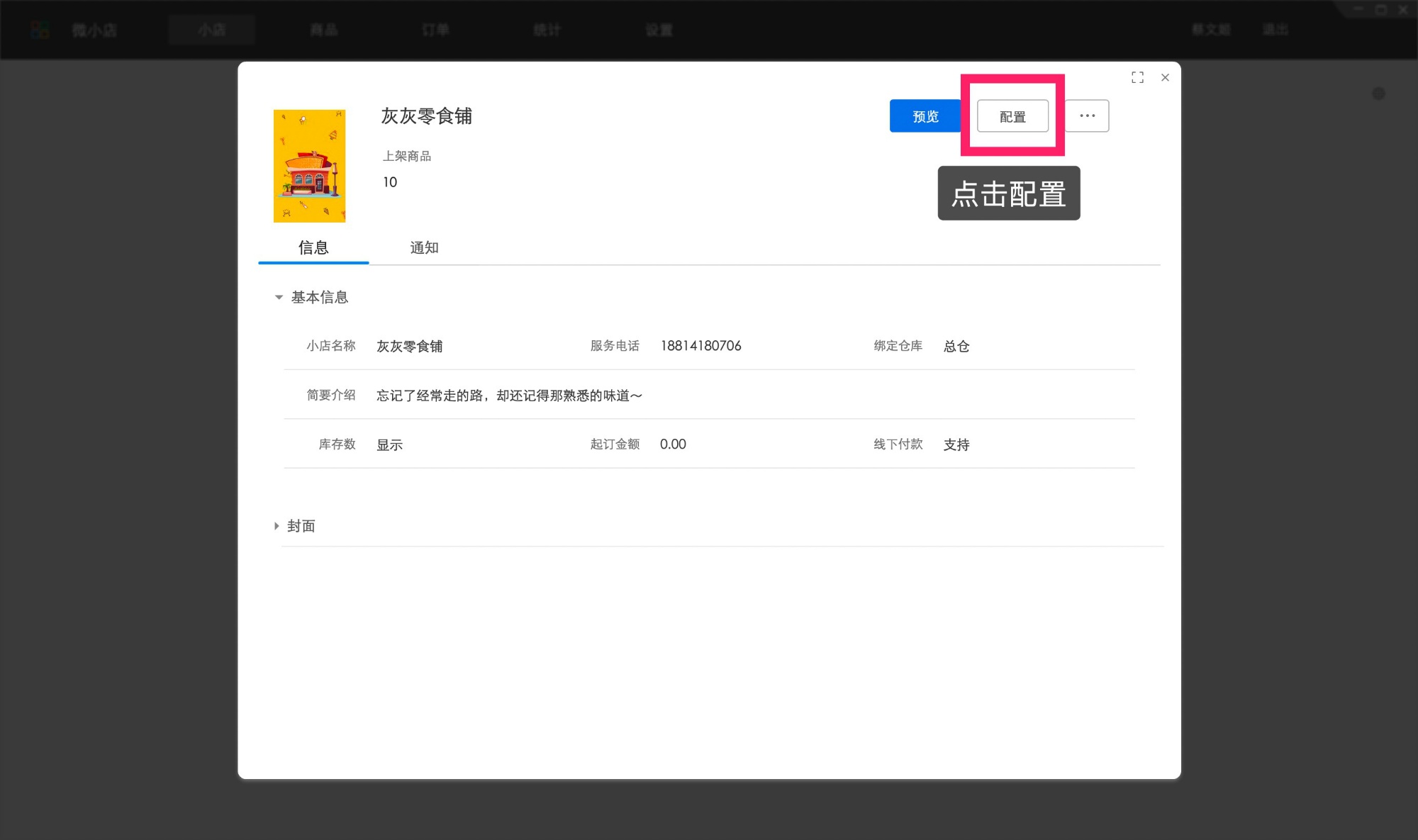Switch to the 统计 navigation tab
This screenshot has height=840, width=1418.
547,29
